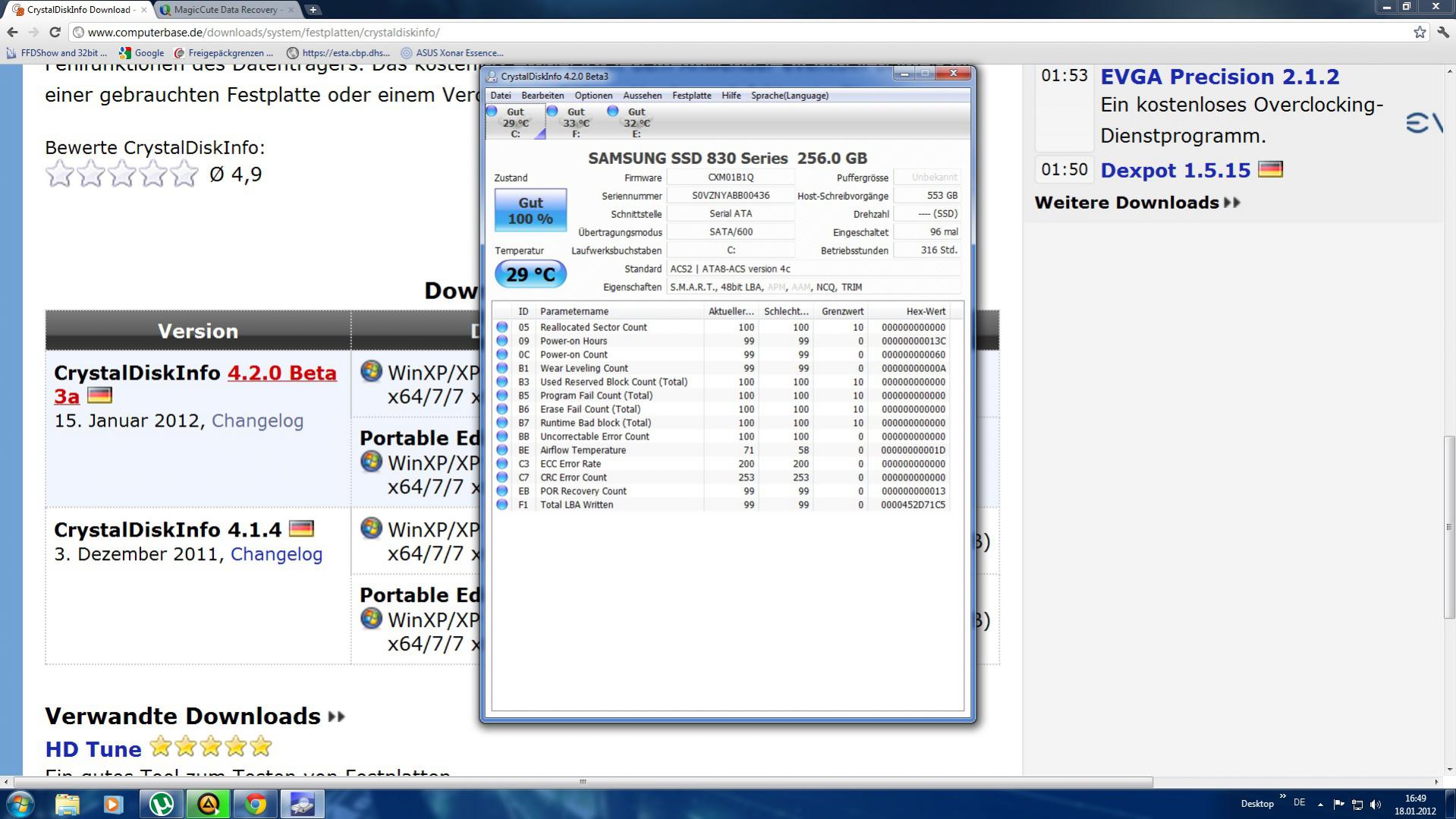Reload the computerbase page
Viewport: 1456px width, 819px height.
55,32
